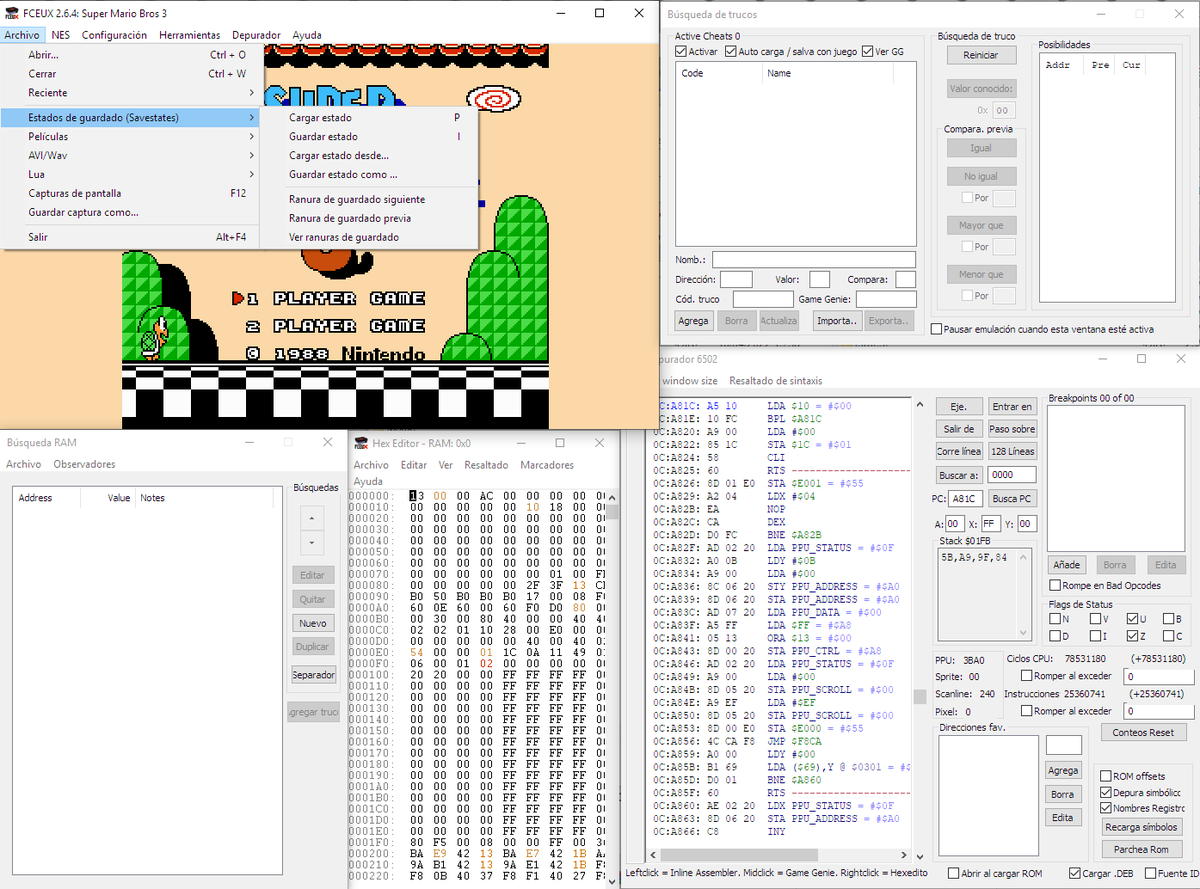Expand the Lua submenu
The height and width of the screenshot is (889, 1200).
click(x=131, y=174)
